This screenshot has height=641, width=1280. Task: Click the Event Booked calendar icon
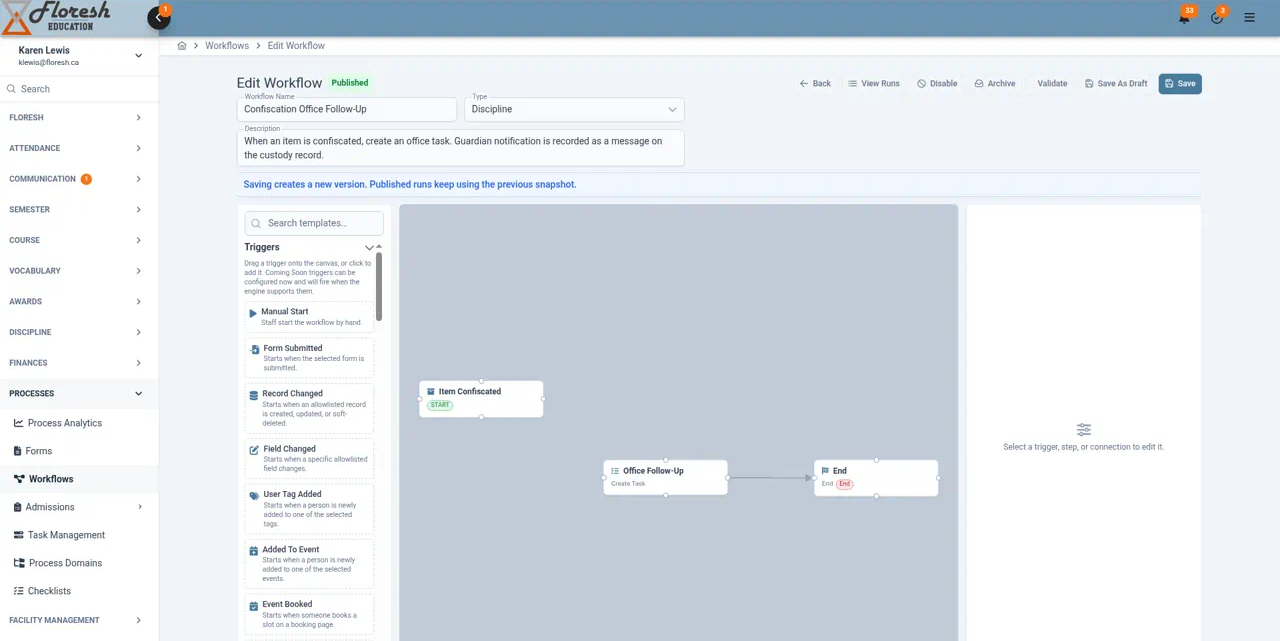point(254,606)
